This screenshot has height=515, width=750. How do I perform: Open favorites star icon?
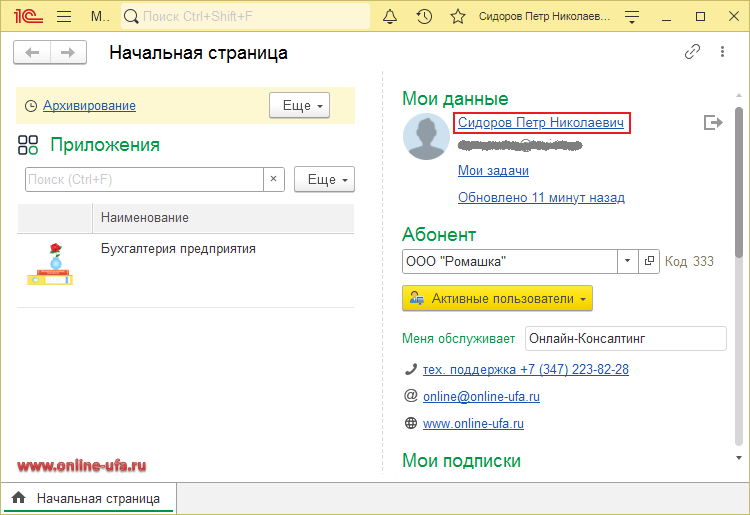point(458,17)
